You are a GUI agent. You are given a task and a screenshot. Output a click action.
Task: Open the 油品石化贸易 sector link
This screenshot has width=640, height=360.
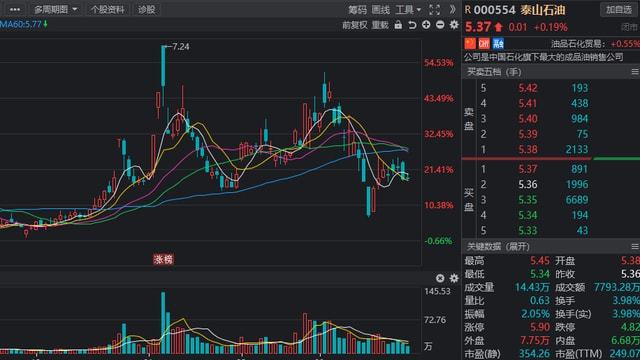click(577, 44)
